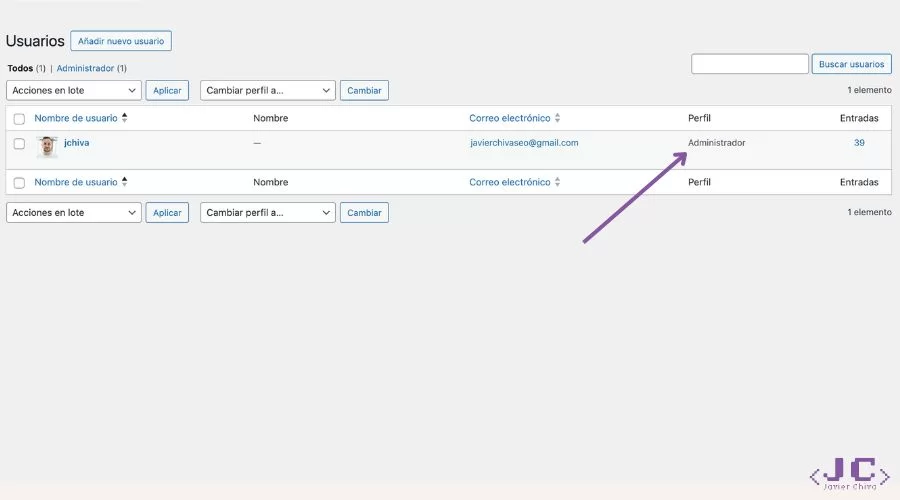Viewport: 900px width, 500px height.
Task: Toggle the select-all checkbox in table header
Action: coord(19,119)
